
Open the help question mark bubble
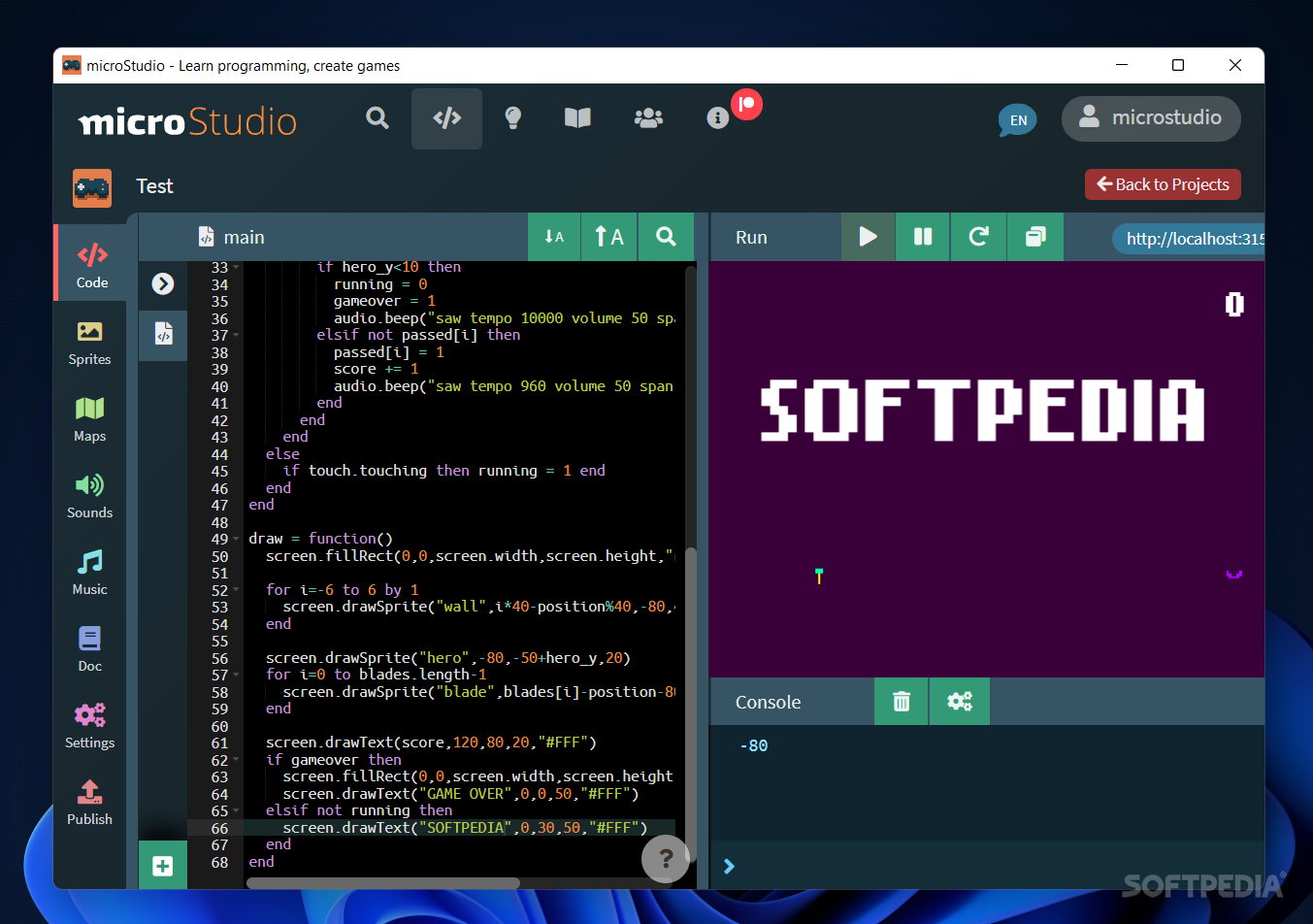(x=666, y=858)
